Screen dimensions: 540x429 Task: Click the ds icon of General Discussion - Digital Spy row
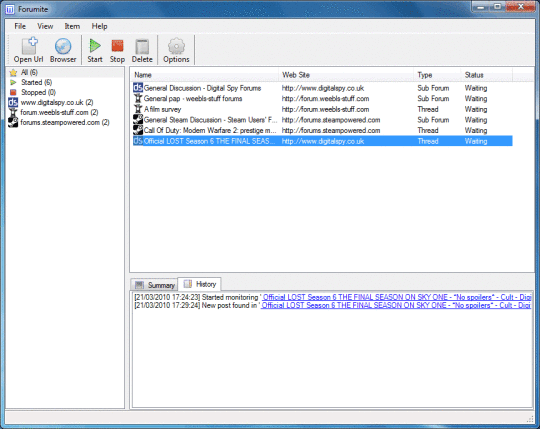coord(138,88)
